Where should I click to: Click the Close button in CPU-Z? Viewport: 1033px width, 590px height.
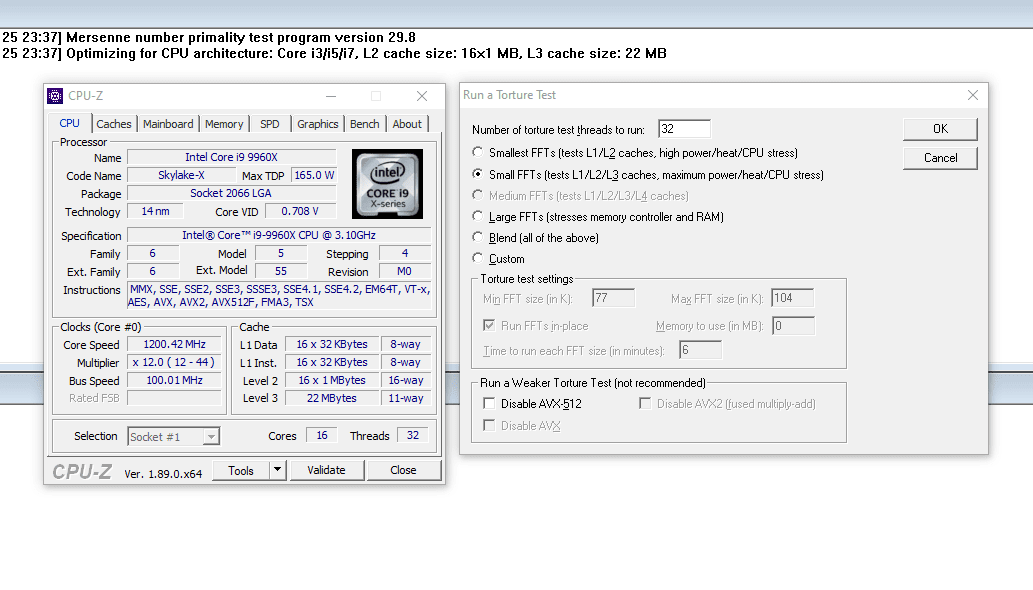pos(403,470)
